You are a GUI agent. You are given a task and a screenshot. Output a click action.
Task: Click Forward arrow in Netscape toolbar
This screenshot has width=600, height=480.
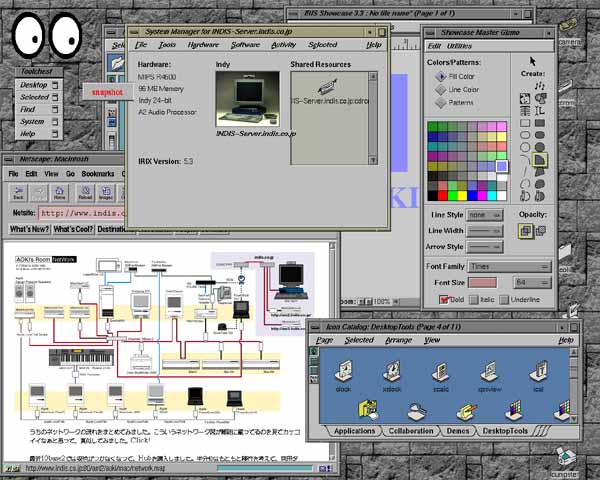pyautogui.click(x=39, y=192)
